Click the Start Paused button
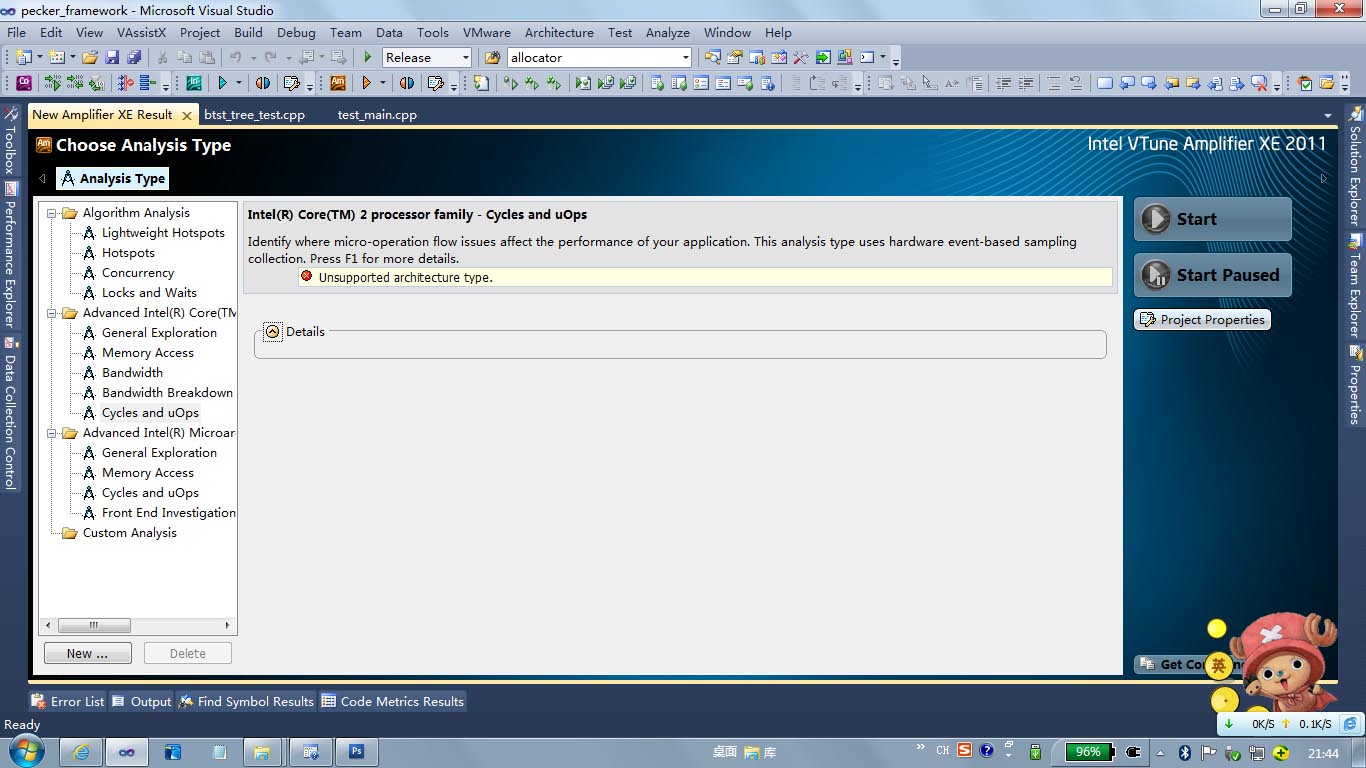The image size is (1366, 768). (x=1212, y=275)
